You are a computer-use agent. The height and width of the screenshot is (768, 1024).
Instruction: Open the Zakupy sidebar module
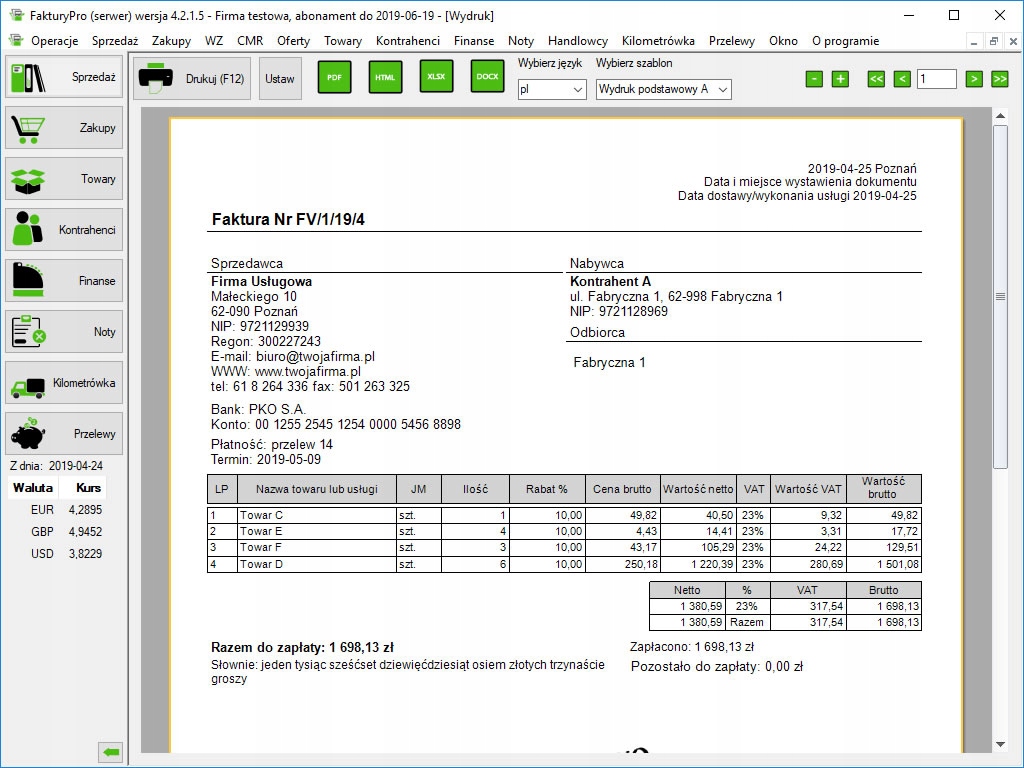click(x=64, y=128)
